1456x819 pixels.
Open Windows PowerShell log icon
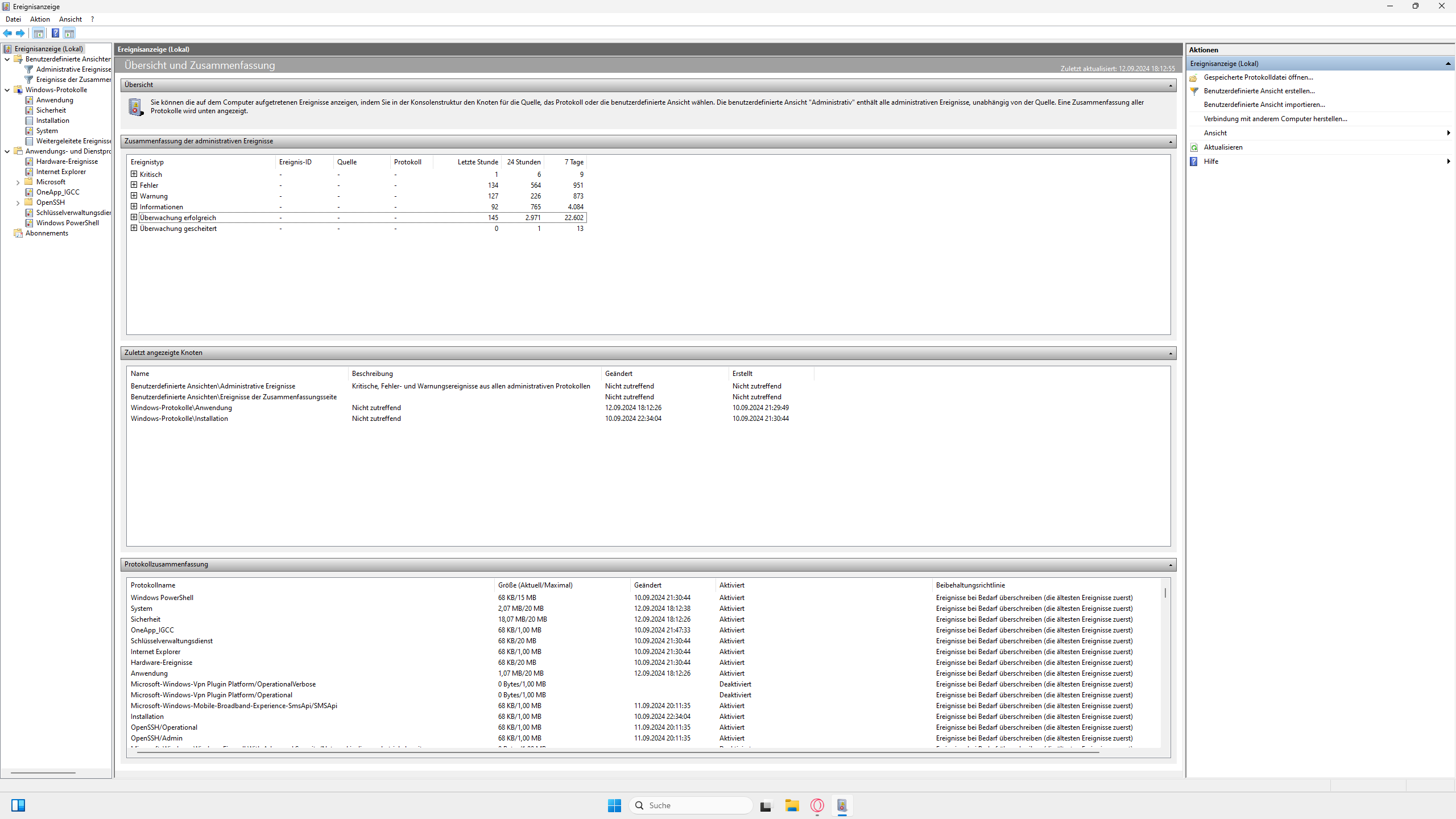click(29, 223)
